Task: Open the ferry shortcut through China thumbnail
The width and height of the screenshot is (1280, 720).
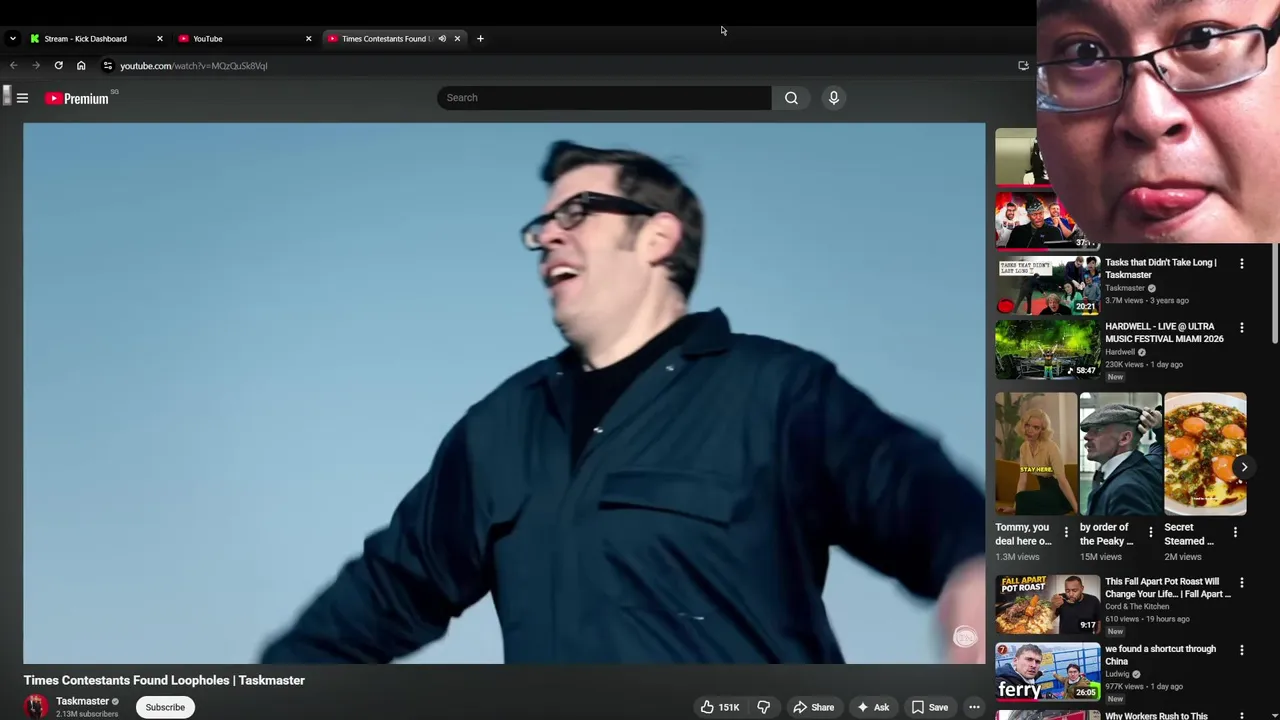Action: [1047, 671]
